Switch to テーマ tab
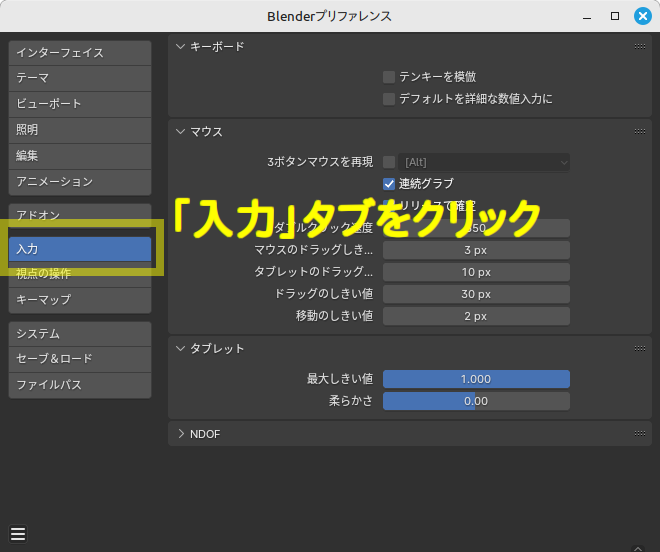The height and width of the screenshot is (552, 660). pyautogui.click(x=80, y=78)
